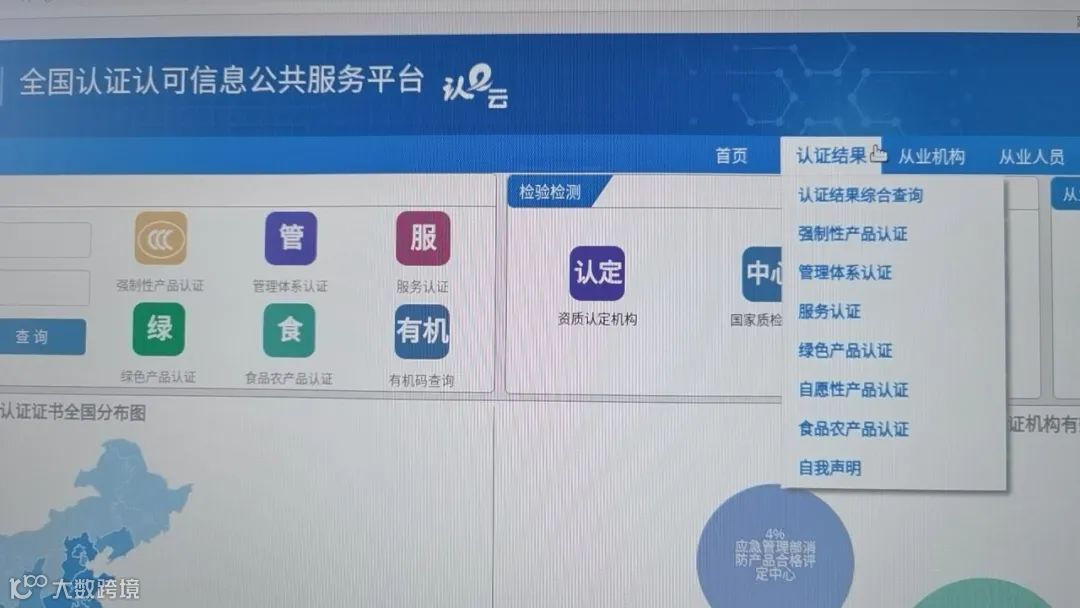Open the red 服 service certification icon

click(x=423, y=238)
